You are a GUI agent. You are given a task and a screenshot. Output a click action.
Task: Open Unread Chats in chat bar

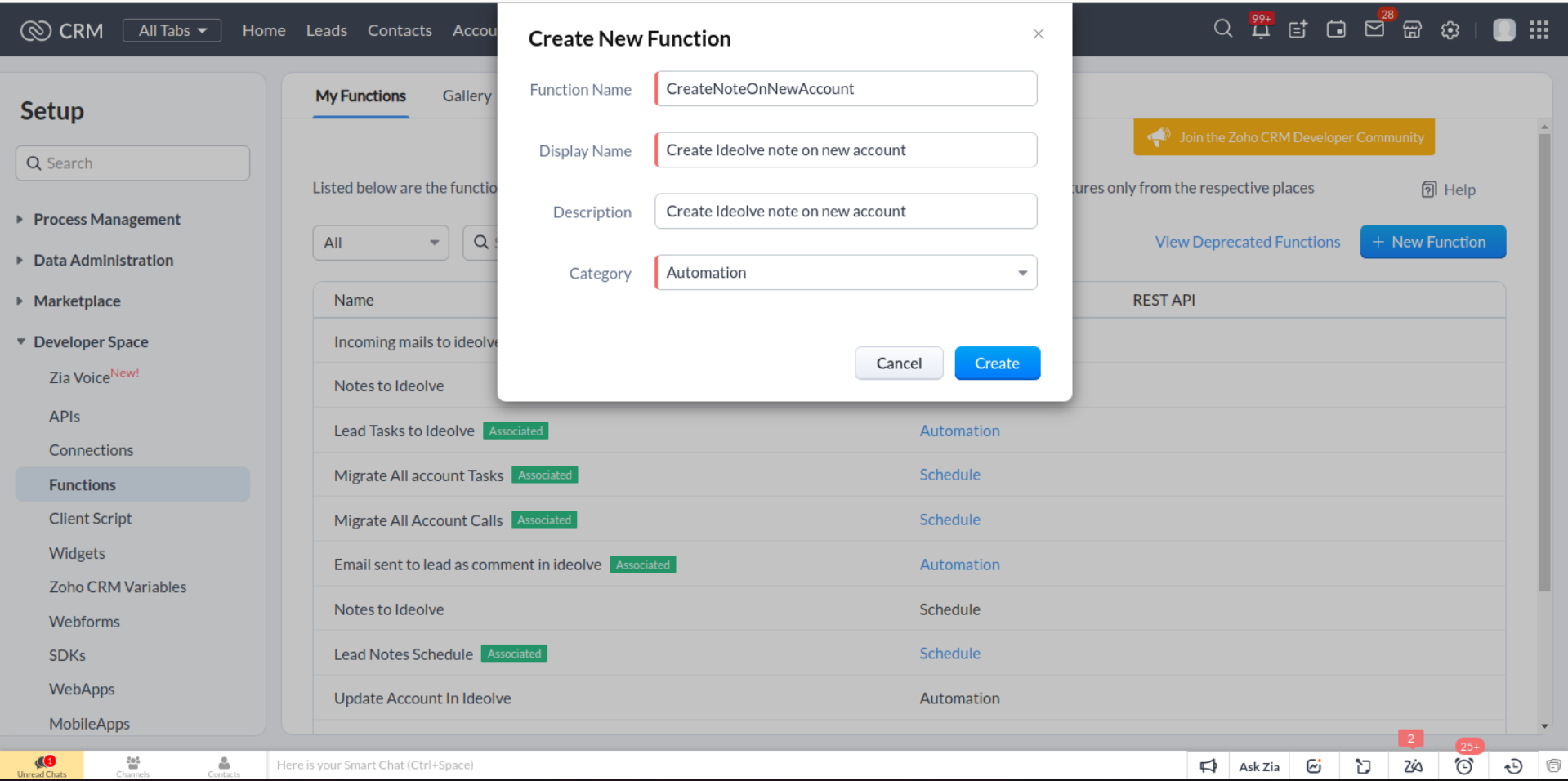(x=42, y=766)
